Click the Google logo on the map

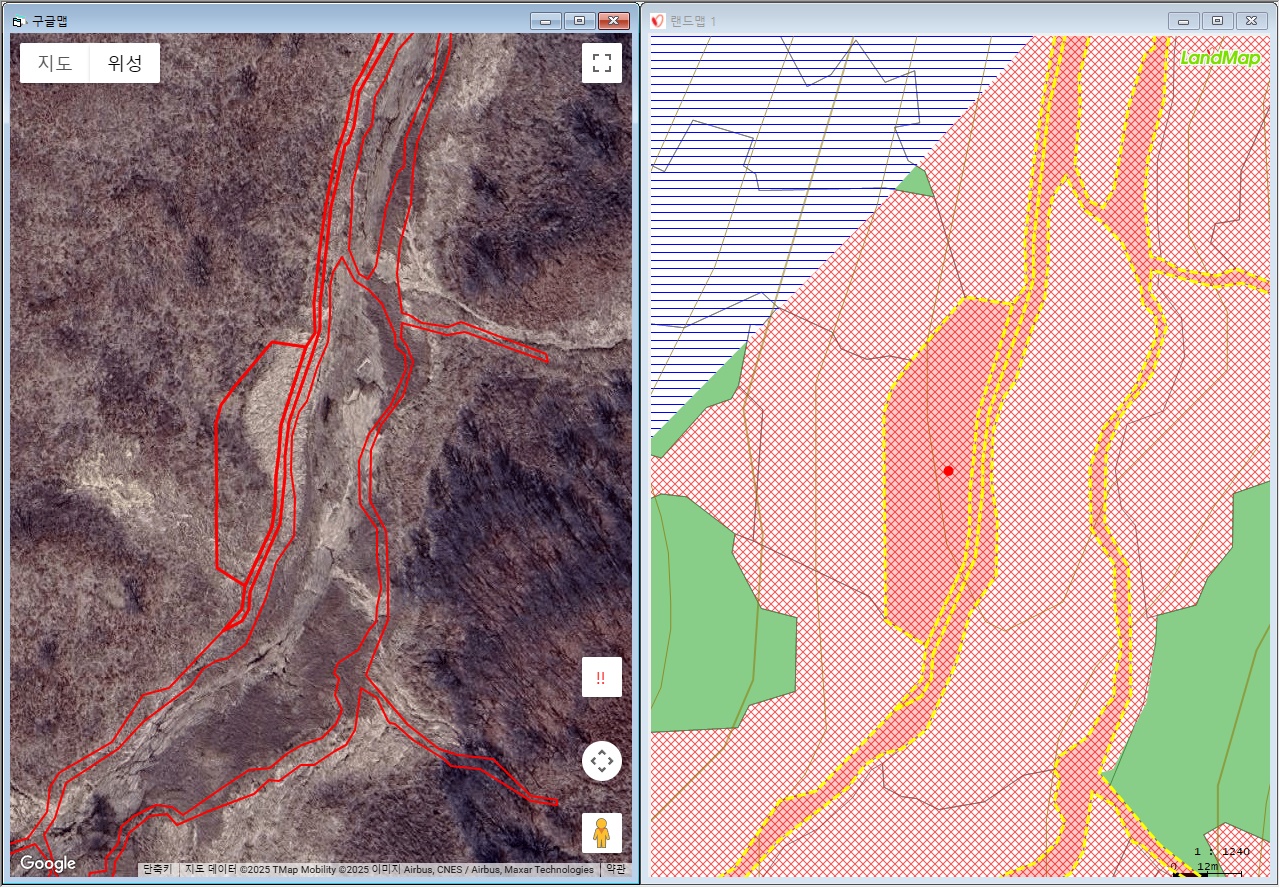coord(47,864)
